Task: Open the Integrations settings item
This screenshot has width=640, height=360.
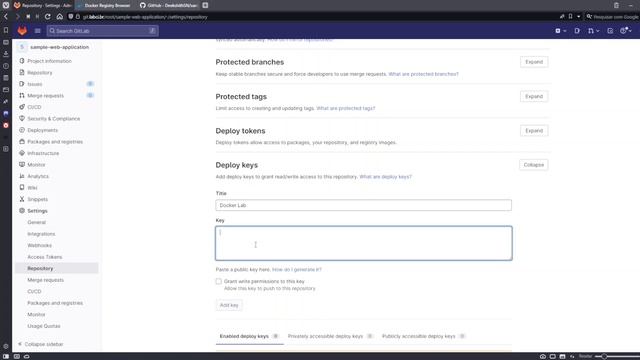Action: 41,234
